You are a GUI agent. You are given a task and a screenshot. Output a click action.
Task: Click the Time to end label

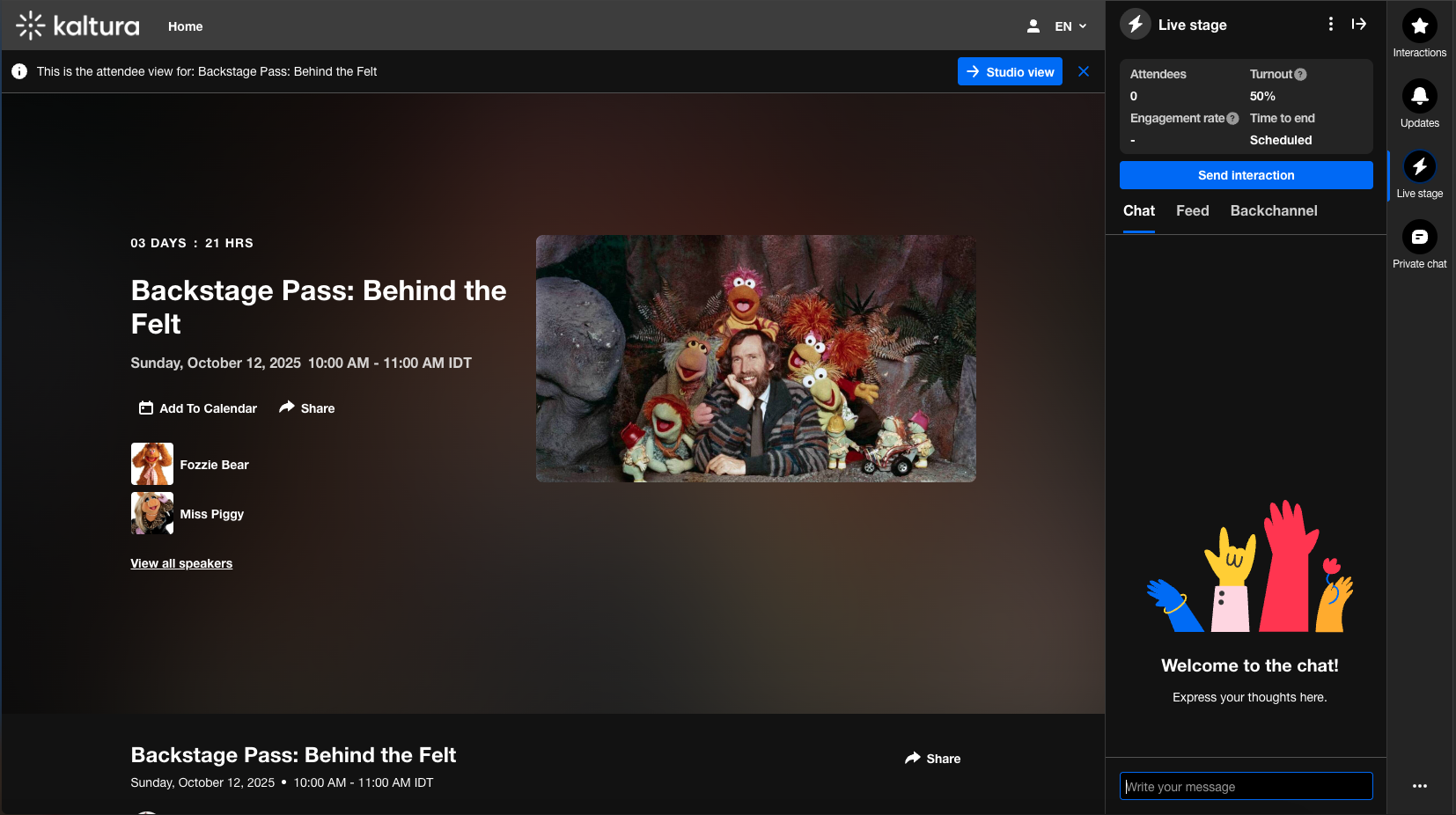click(x=1283, y=118)
